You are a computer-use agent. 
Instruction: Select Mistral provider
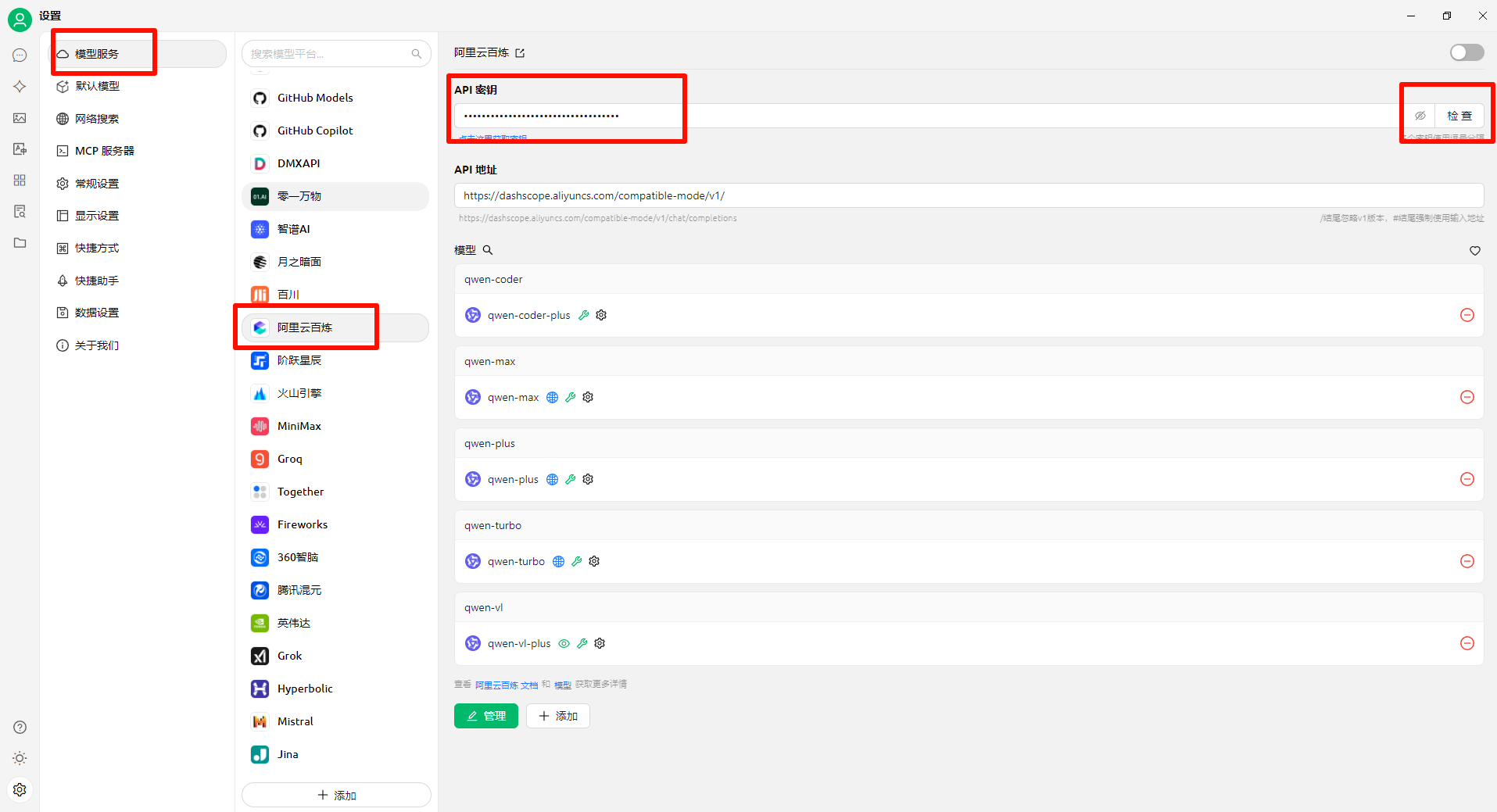tap(335, 721)
